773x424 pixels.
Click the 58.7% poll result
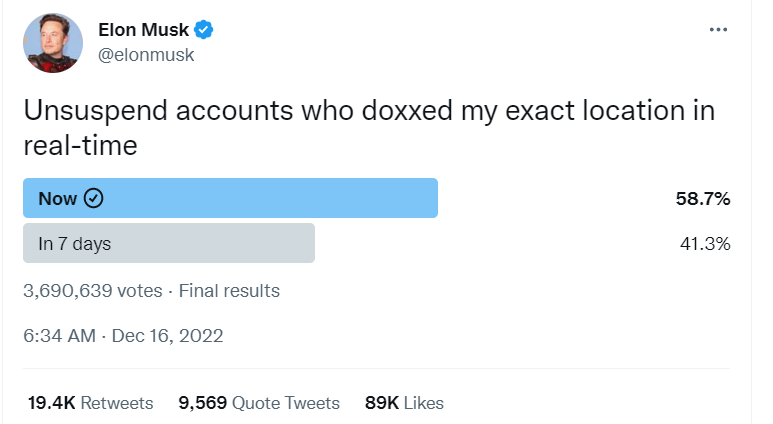[703, 199]
